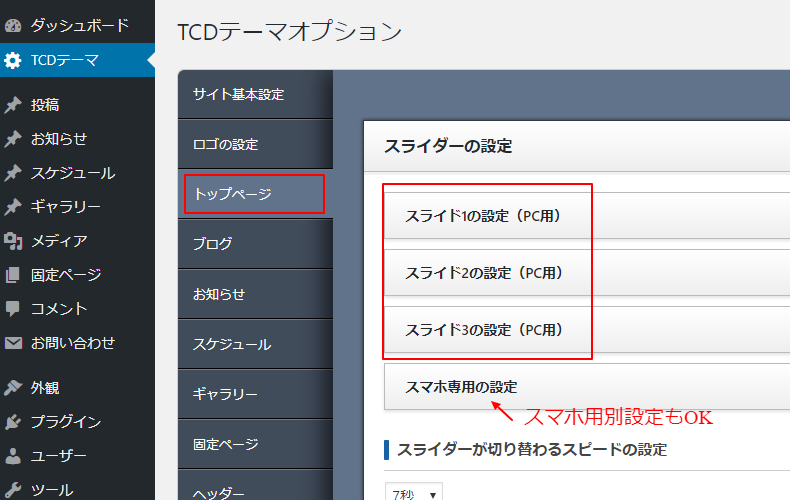
Task: Click the pin icon beside ギャラリー in the sidebar
Action: pos(13,207)
